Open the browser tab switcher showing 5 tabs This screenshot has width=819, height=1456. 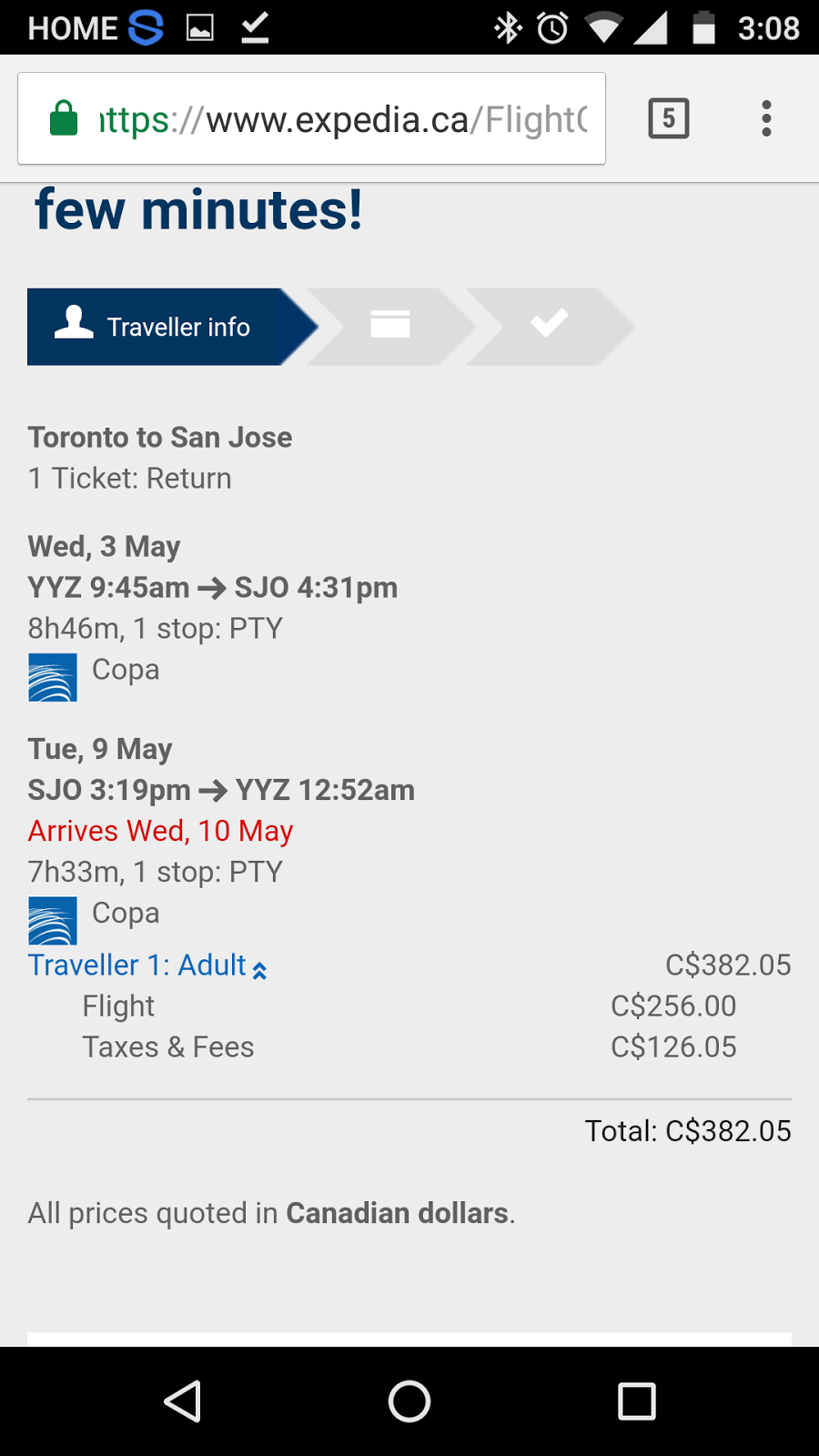click(x=668, y=117)
